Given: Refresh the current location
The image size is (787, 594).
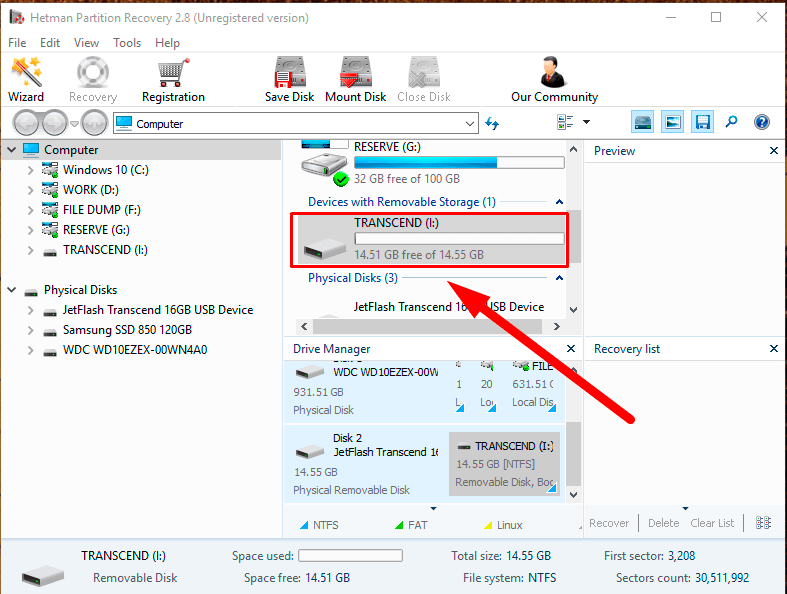Looking at the screenshot, I should coord(492,123).
